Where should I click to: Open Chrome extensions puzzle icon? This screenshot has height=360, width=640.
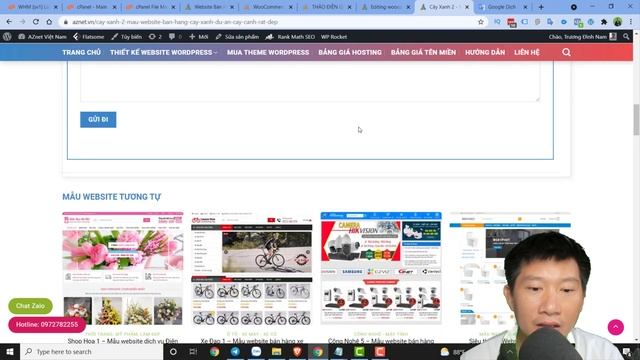click(x=604, y=22)
